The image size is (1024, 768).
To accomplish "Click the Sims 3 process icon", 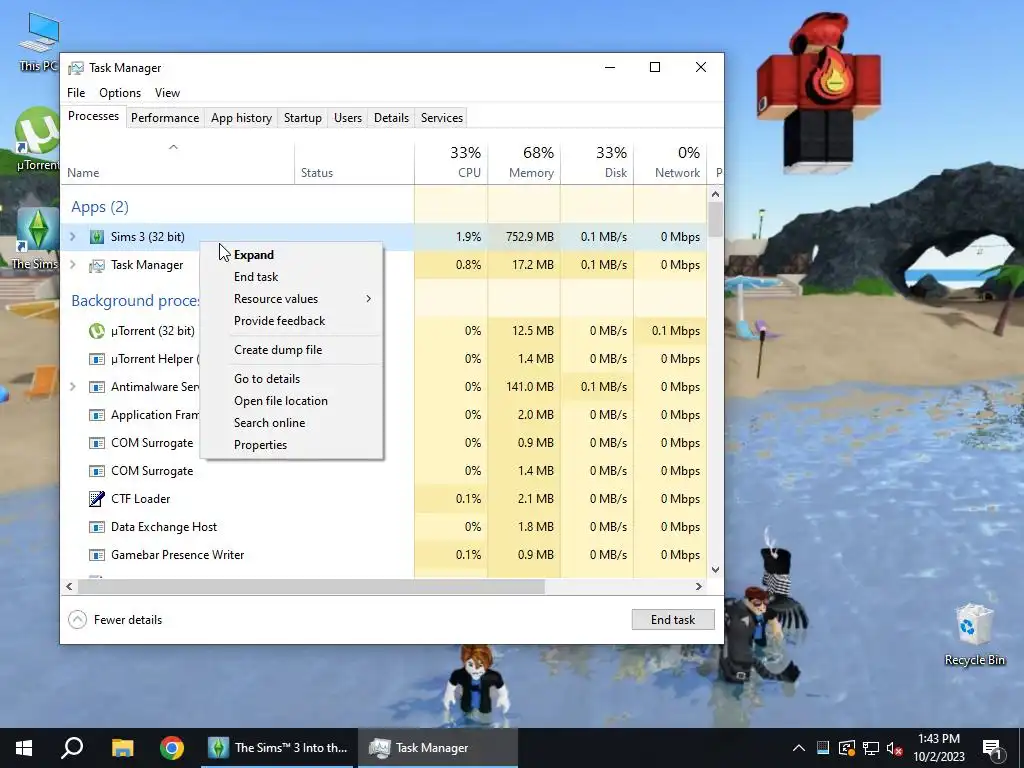I will coord(97,237).
